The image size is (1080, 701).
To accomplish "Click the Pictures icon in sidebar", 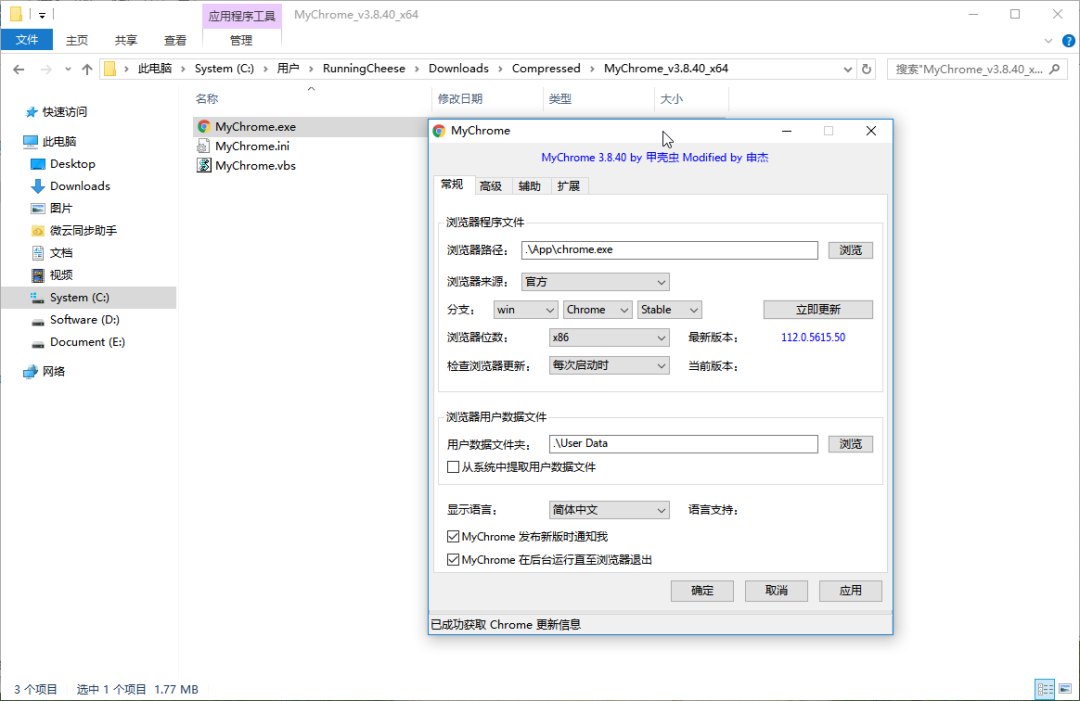I will pyautogui.click(x=38, y=208).
